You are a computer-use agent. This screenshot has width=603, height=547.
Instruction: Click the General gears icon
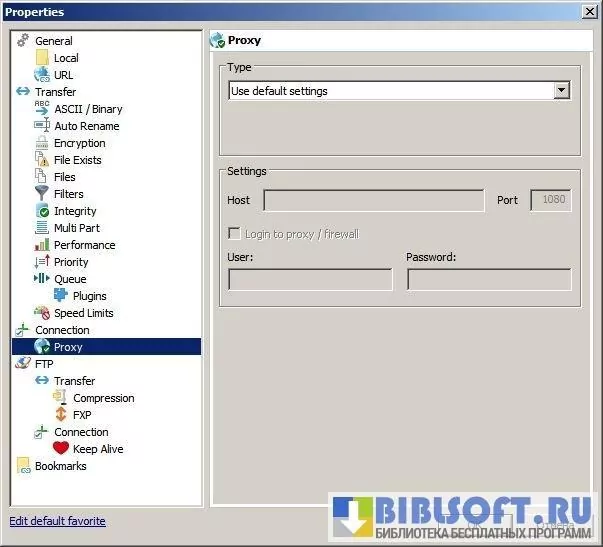pyautogui.click(x=23, y=41)
